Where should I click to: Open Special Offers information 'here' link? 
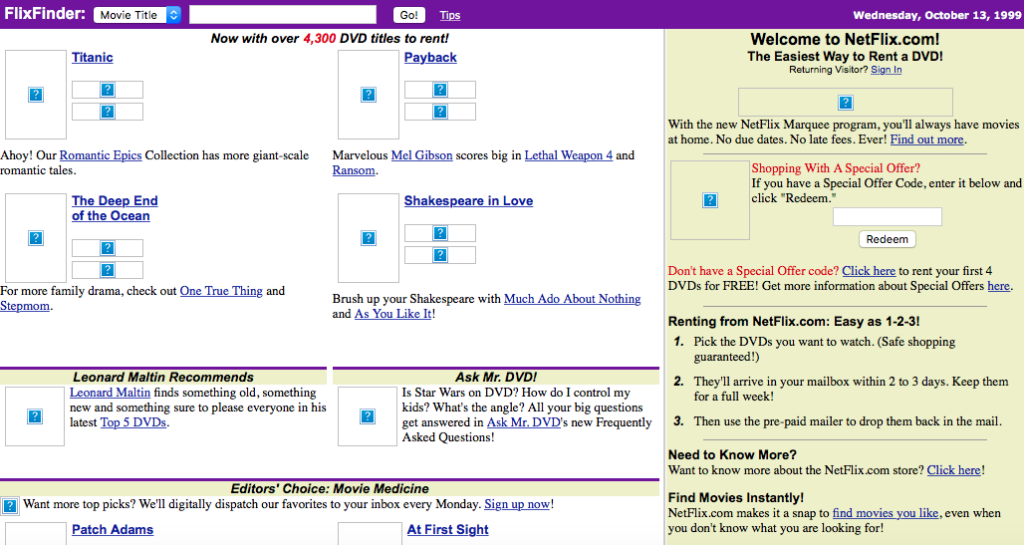[999, 286]
